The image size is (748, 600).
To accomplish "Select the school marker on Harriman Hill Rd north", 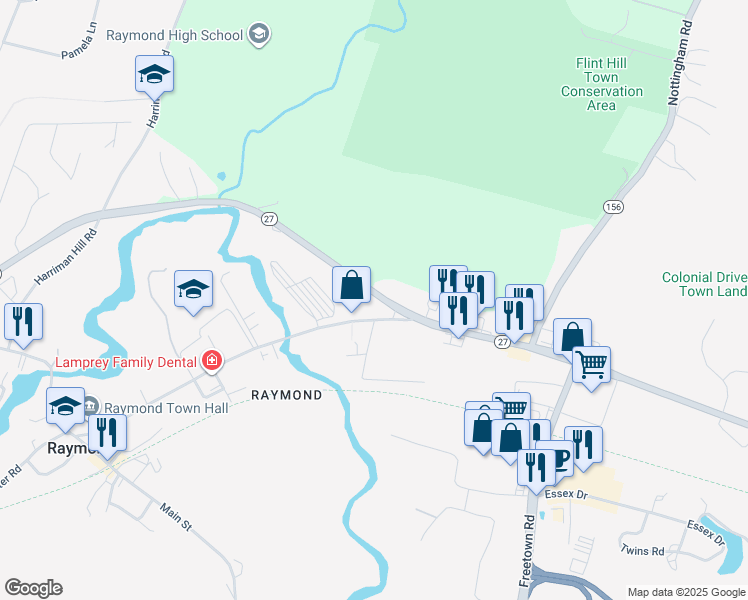I will tap(155, 75).
